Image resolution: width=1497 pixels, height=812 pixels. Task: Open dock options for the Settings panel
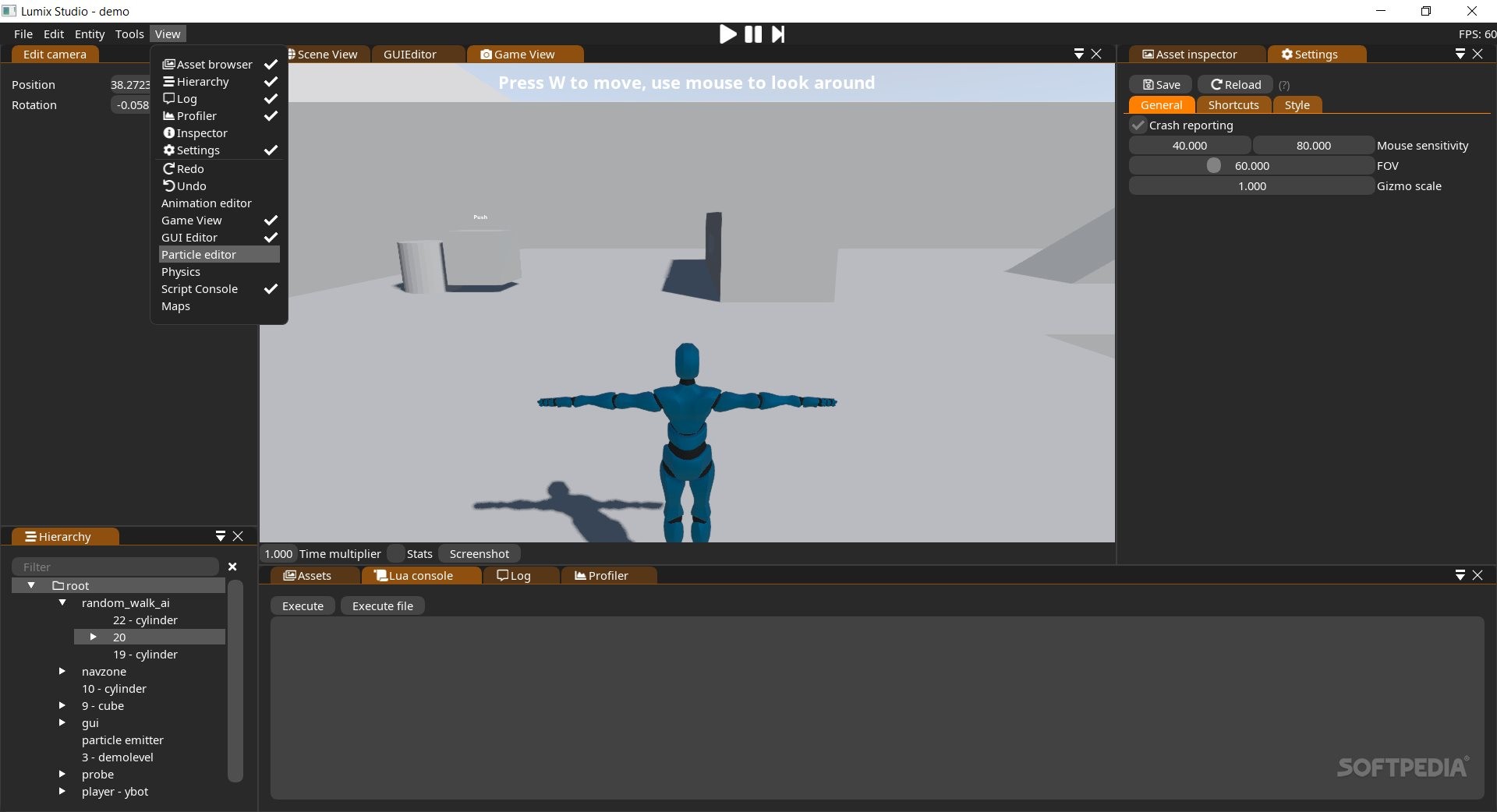click(1460, 54)
